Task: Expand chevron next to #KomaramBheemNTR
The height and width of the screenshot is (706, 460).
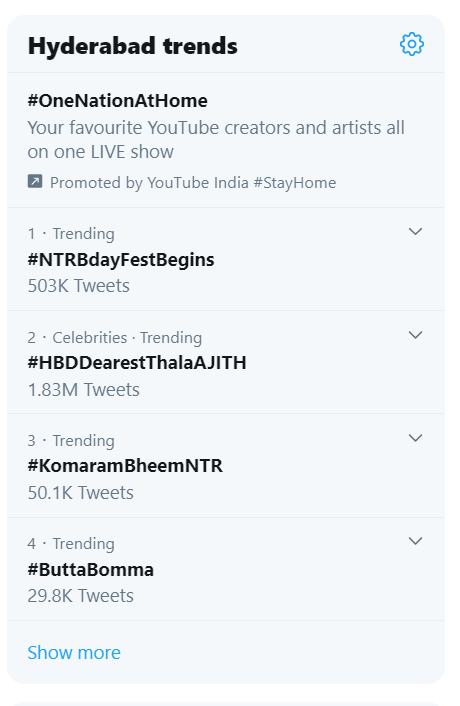Action: click(x=415, y=438)
